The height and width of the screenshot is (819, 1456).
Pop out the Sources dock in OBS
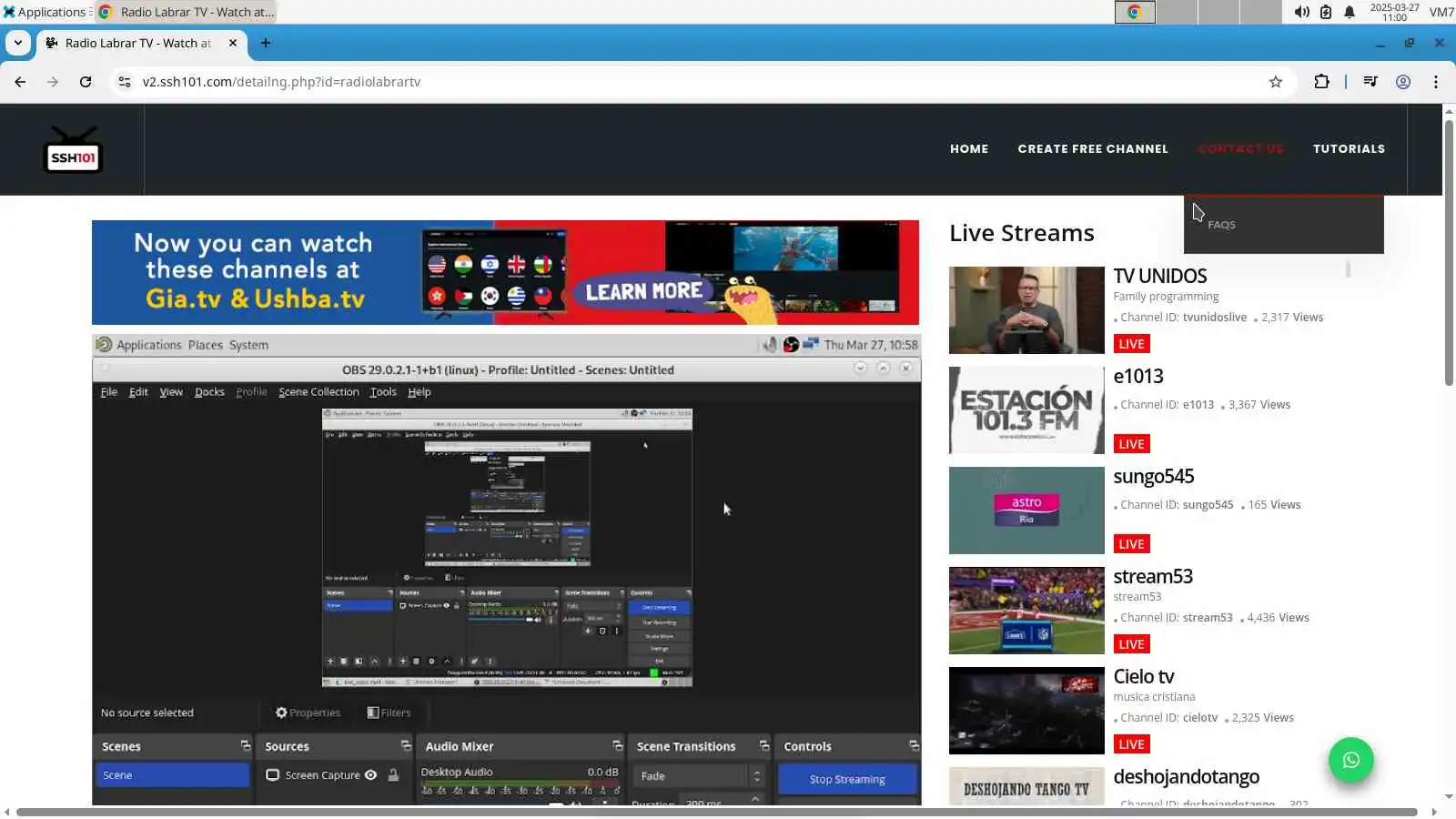point(406,746)
